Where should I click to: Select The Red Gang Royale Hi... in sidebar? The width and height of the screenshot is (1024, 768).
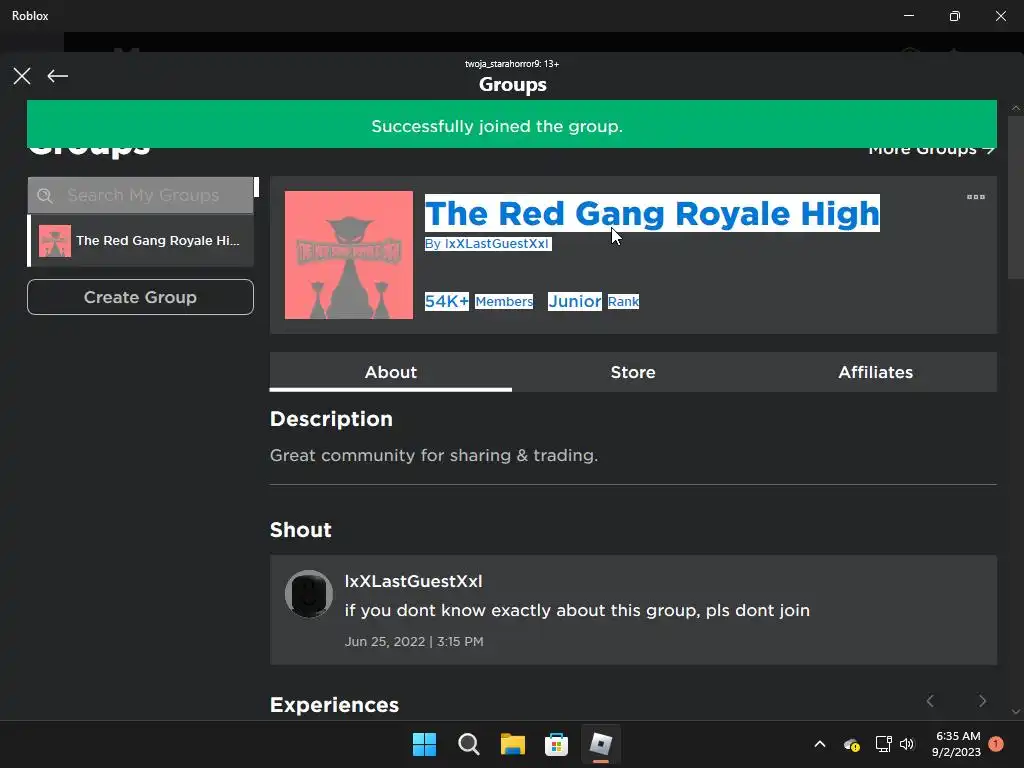tap(140, 241)
